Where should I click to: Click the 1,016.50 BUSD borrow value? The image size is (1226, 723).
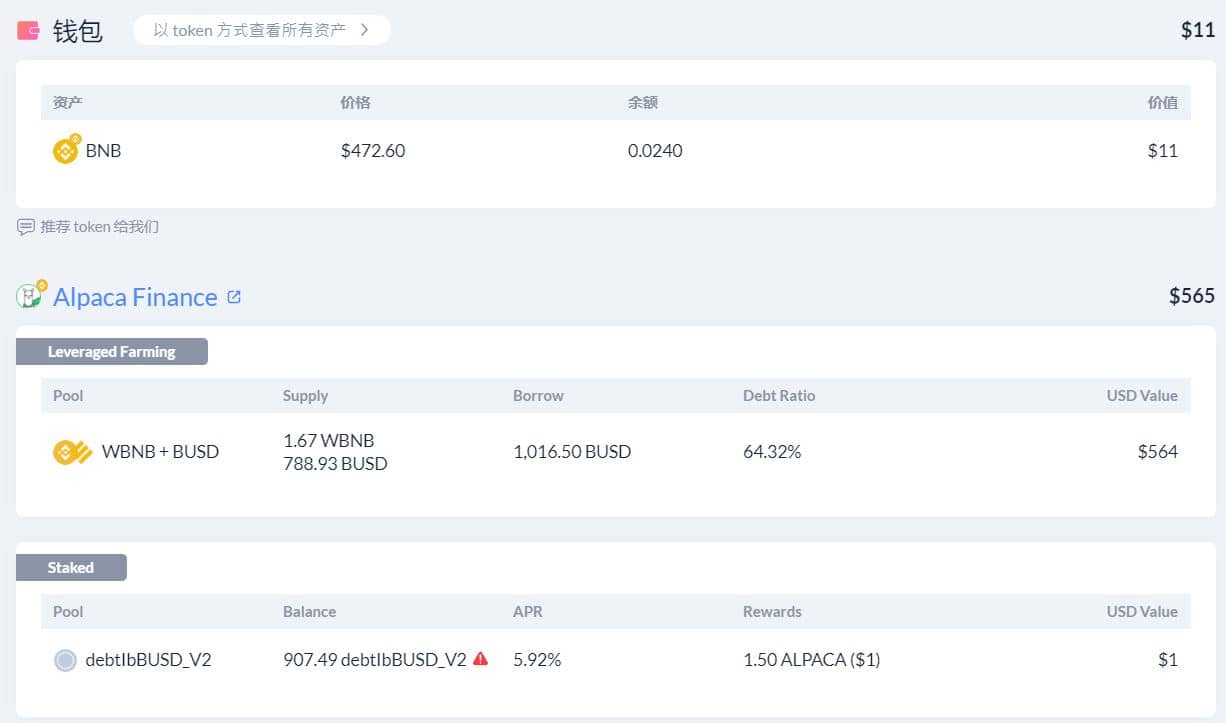click(x=572, y=452)
